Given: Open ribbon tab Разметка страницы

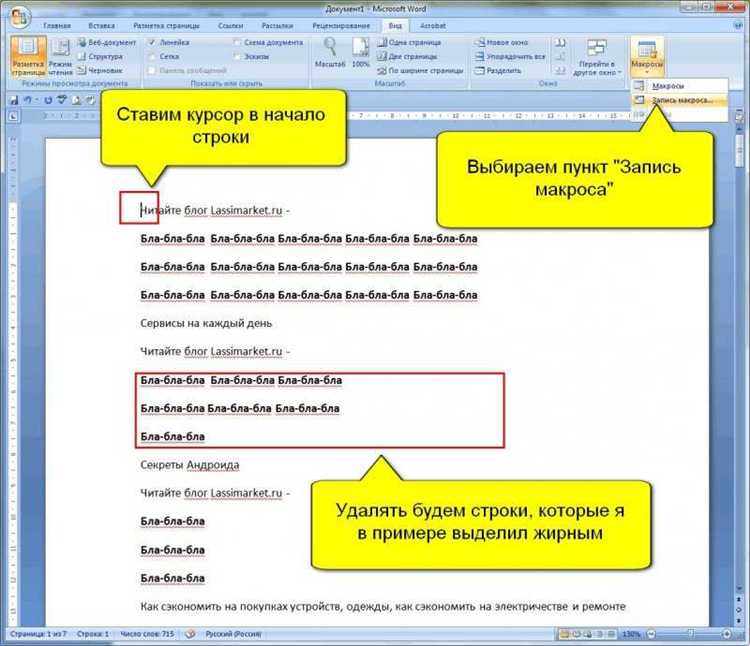Looking at the screenshot, I should (166, 26).
